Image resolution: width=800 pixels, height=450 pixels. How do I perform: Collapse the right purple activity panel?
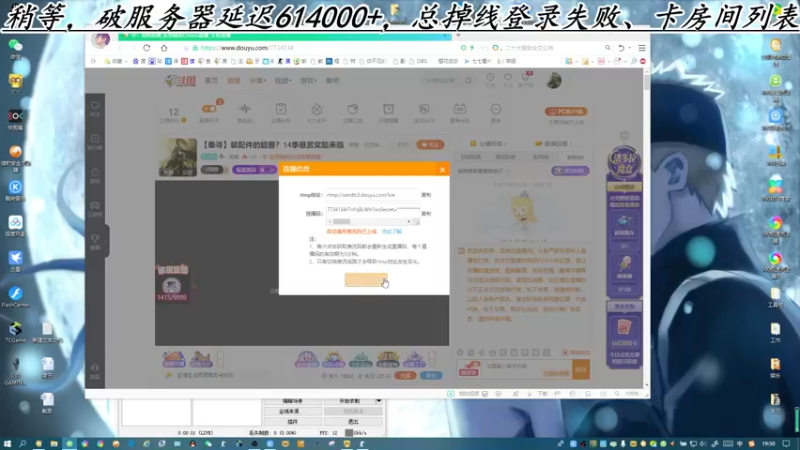[624, 136]
